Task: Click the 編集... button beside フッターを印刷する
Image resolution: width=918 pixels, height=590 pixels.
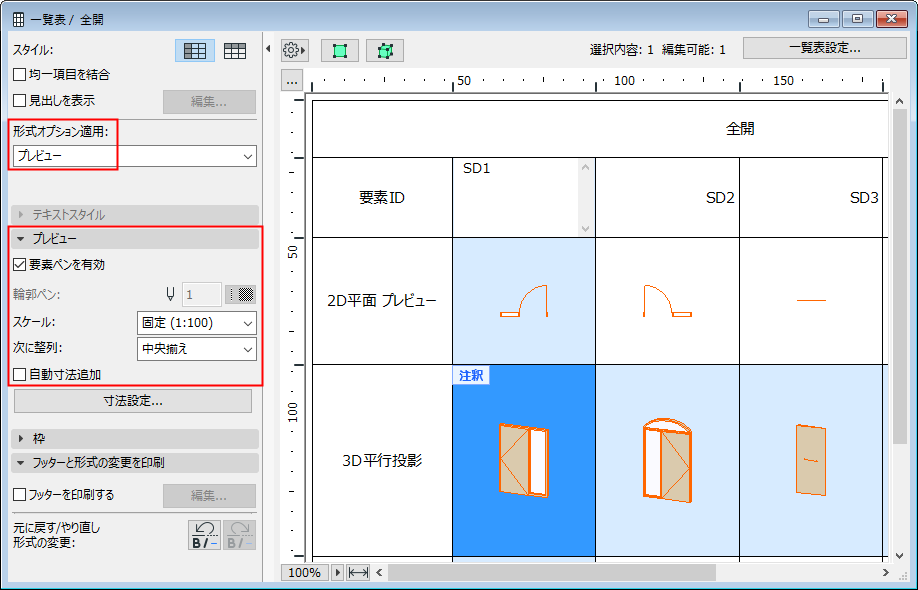Action: tap(209, 496)
